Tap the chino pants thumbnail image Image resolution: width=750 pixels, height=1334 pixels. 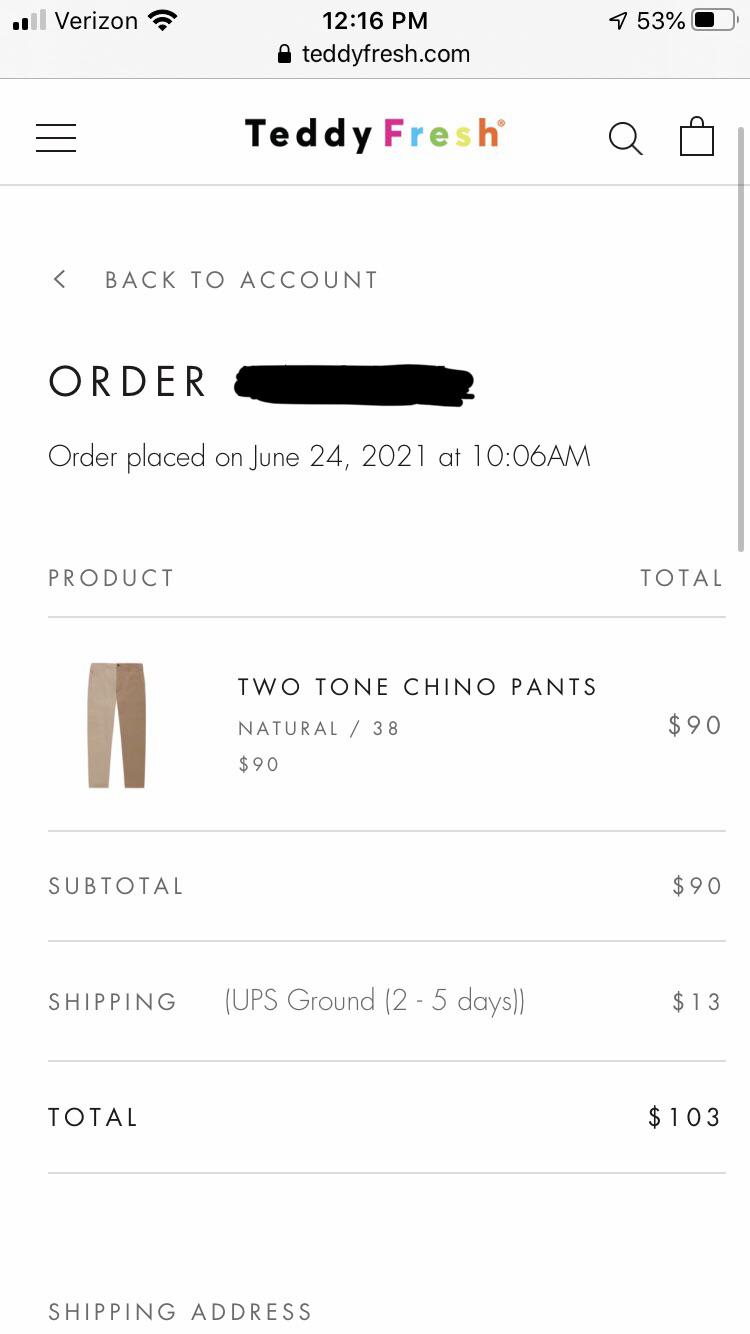[x=116, y=725]
